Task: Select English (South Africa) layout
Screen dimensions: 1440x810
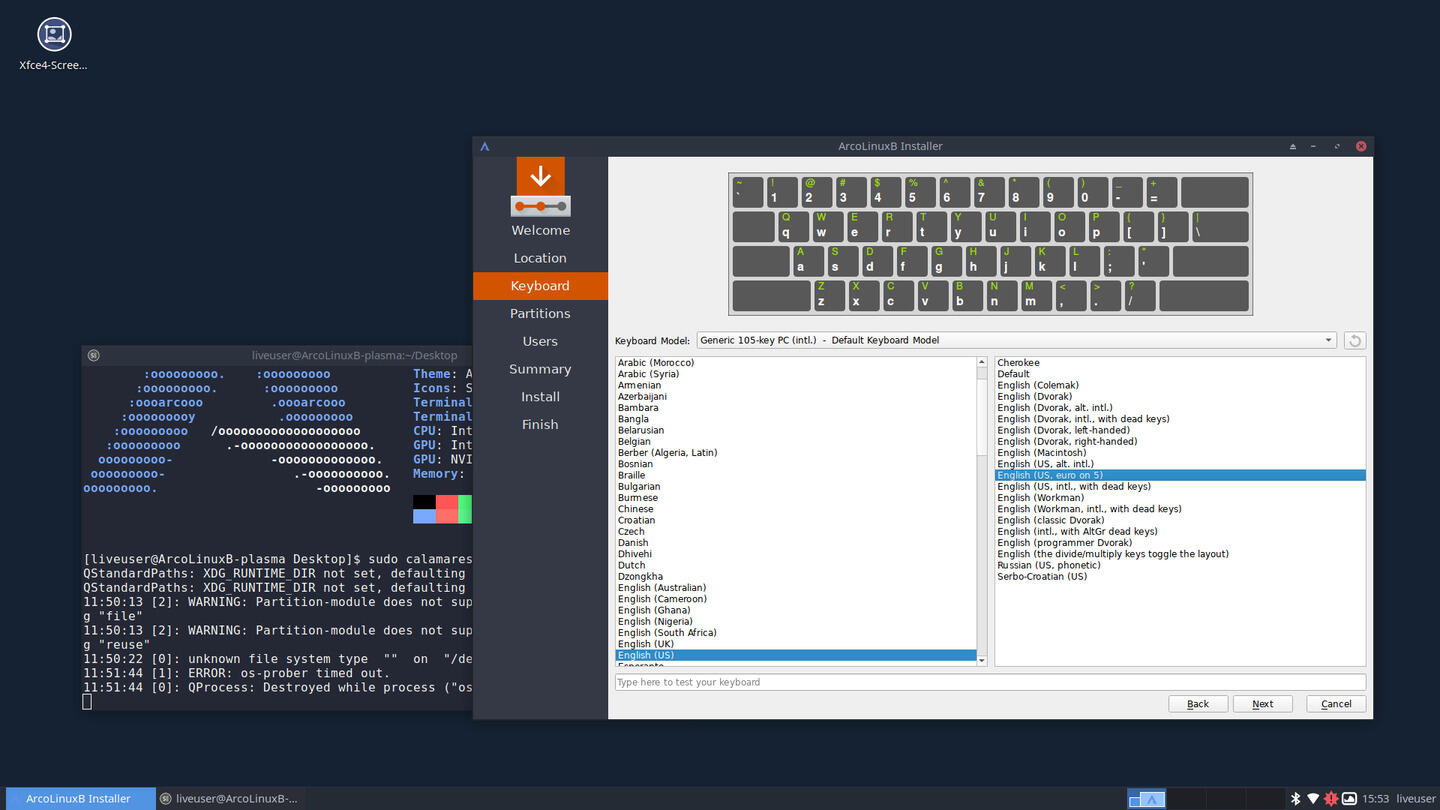Action: coord(796,633)
